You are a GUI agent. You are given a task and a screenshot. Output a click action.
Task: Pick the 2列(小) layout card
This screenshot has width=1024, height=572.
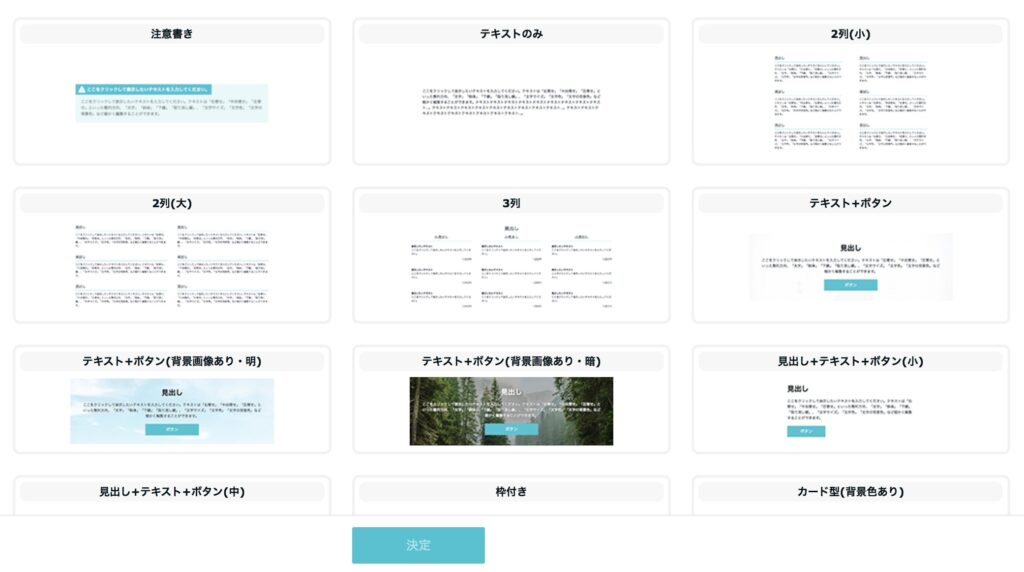(850, 91)
